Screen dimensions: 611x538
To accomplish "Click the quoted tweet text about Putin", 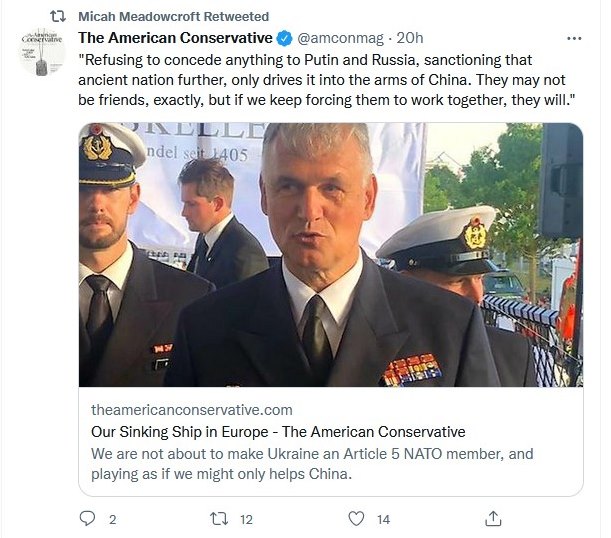I will pos(327,80).
